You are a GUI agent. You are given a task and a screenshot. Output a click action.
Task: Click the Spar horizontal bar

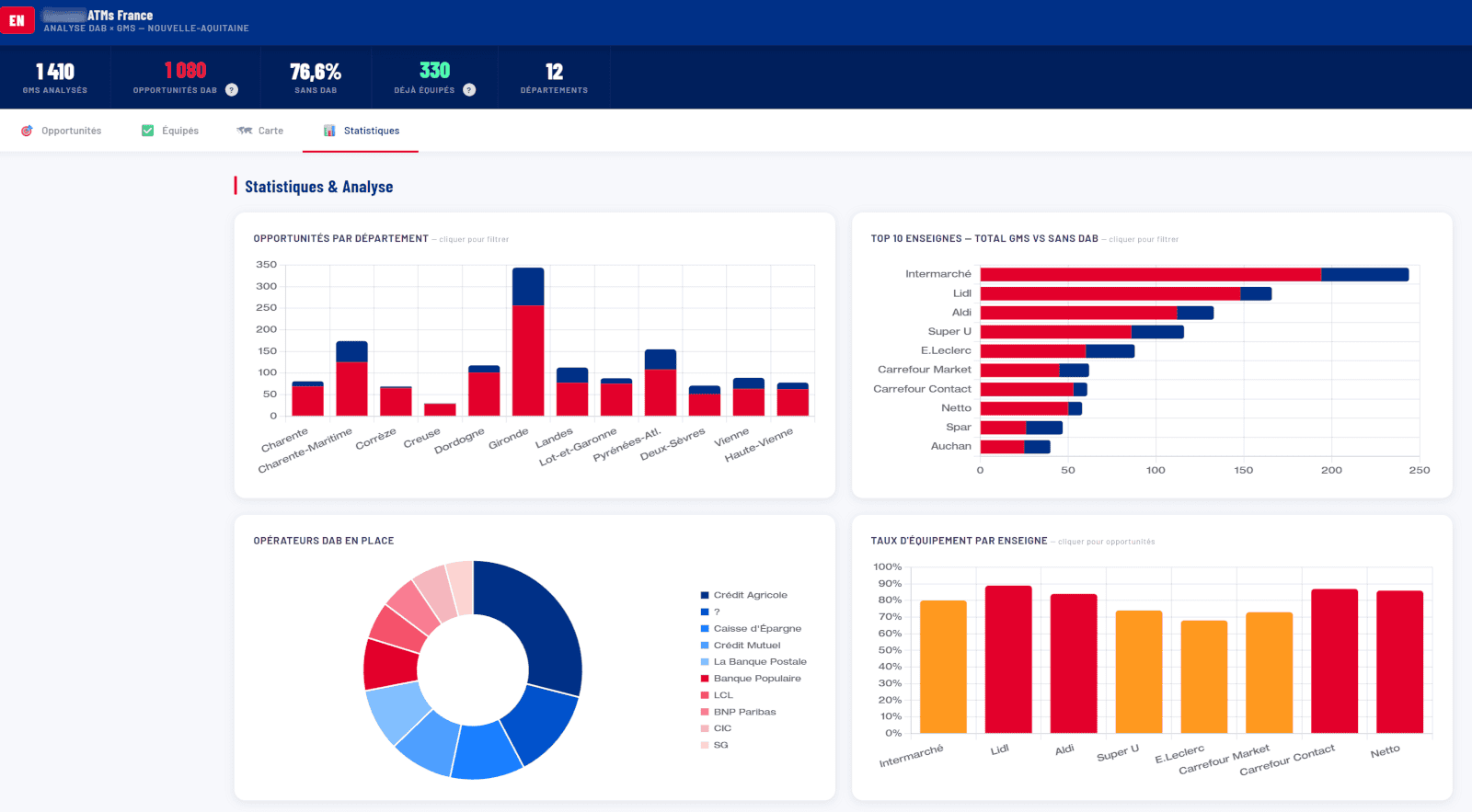click(x=1021, y=428)
